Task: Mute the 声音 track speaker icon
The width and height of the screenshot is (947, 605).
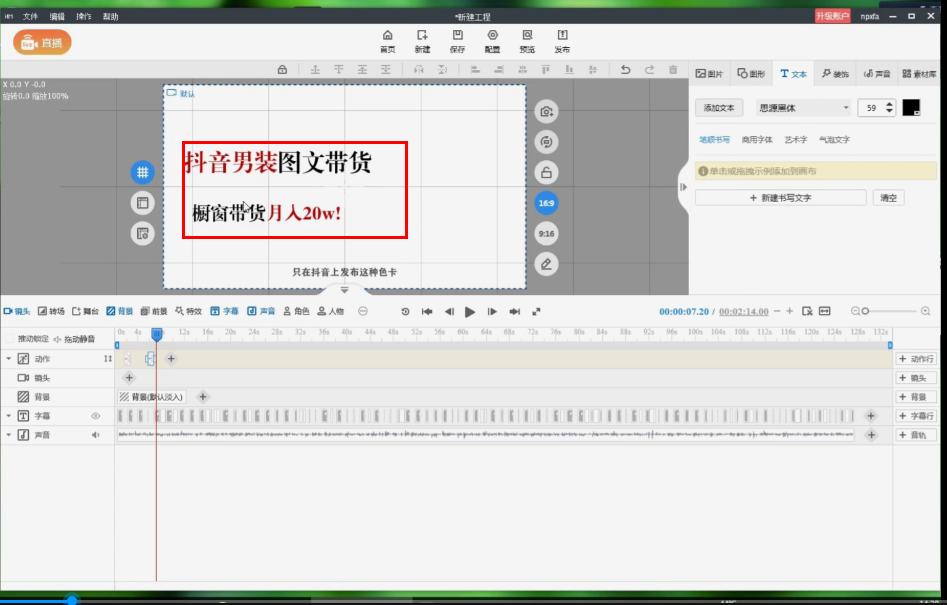Action: pos(97,435)
